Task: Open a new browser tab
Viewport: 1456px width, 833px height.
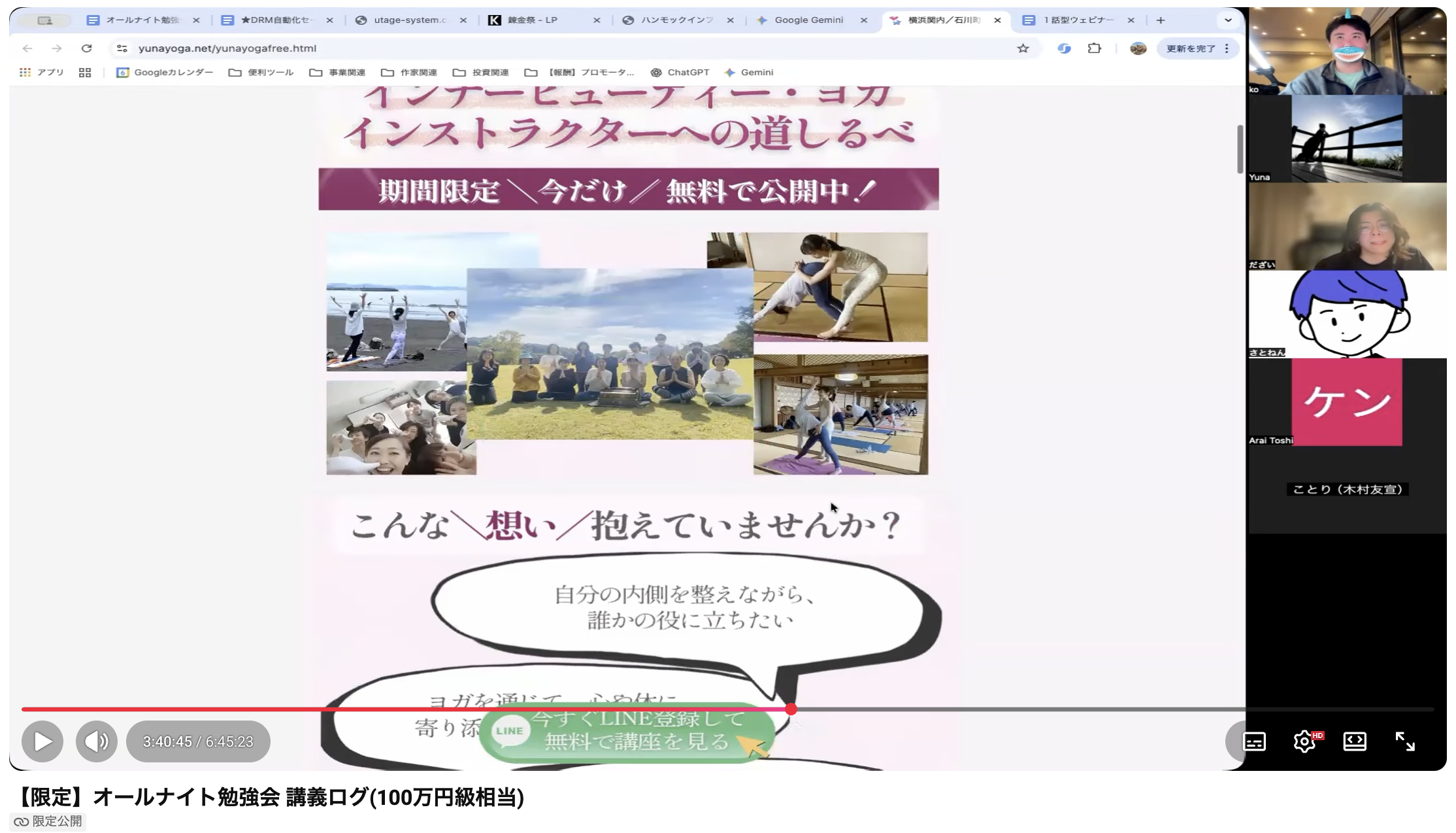Action: tap(1161, 20)
